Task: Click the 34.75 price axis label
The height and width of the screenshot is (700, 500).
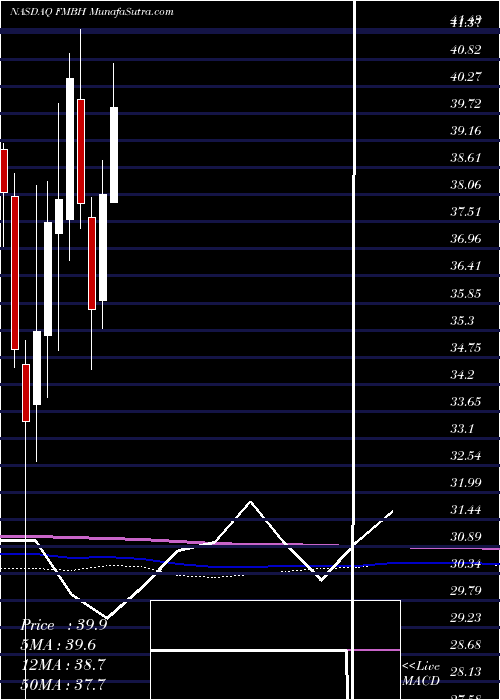Action: click(x=465, y=347)
